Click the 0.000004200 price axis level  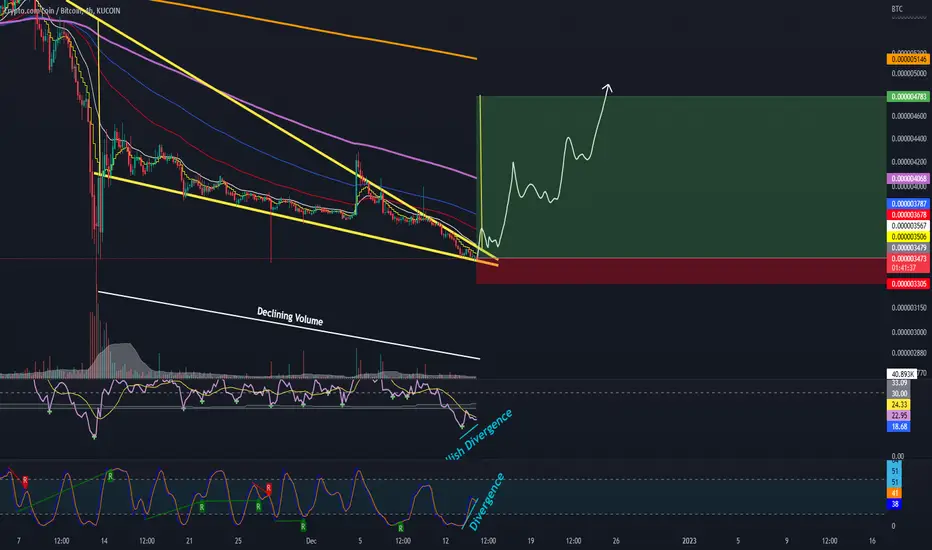click(909, 162)
